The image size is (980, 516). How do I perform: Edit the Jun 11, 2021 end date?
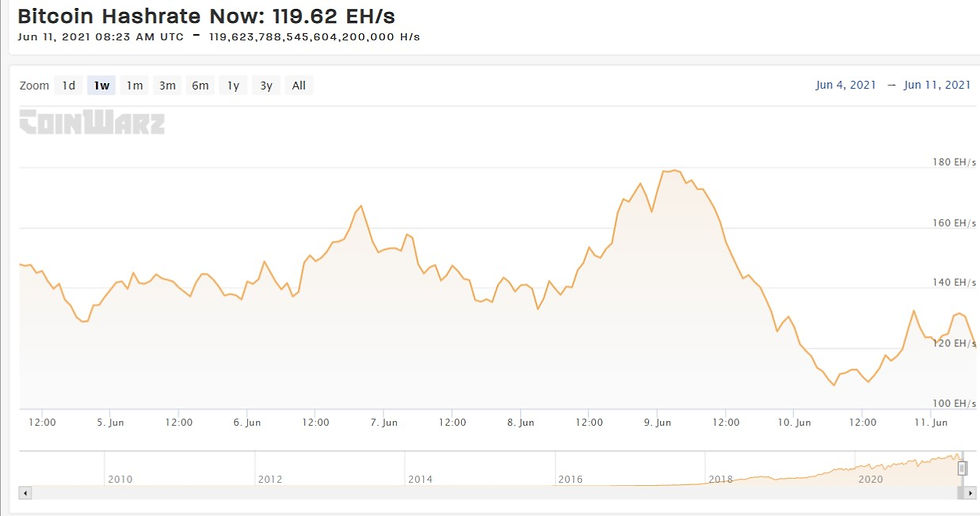937,85
